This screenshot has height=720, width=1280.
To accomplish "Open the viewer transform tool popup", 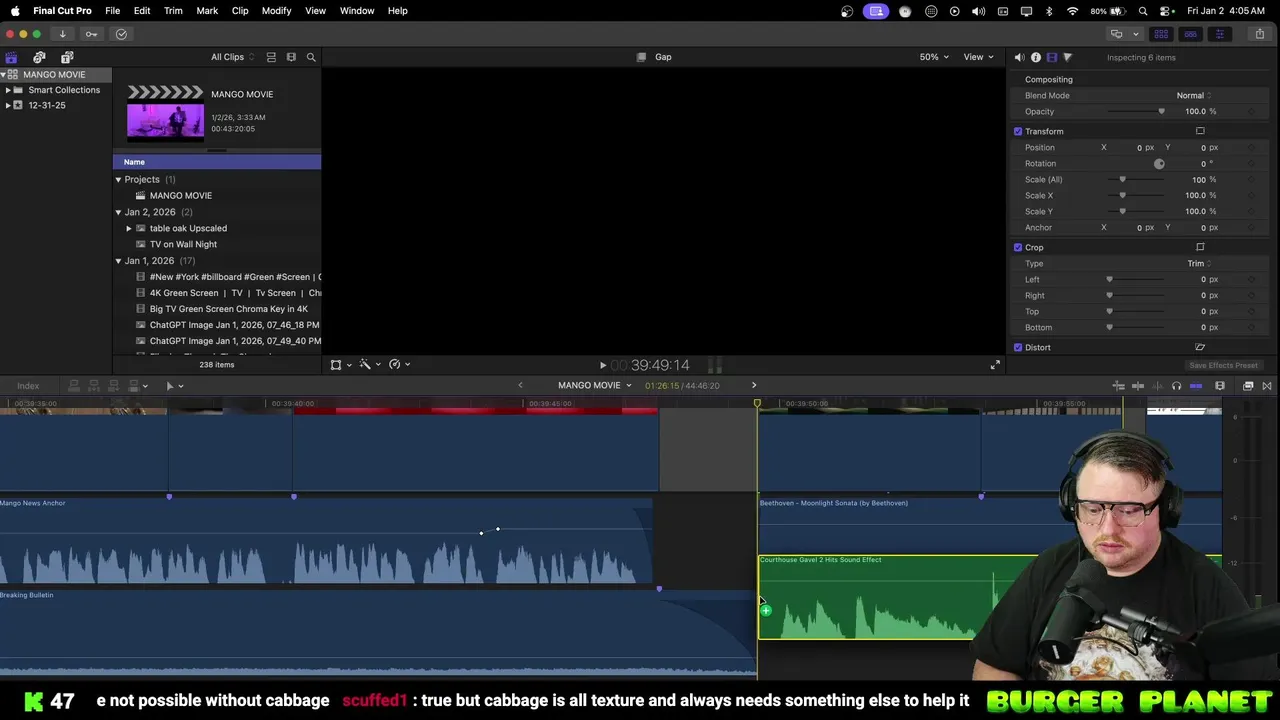I will (x=340, y=365).
